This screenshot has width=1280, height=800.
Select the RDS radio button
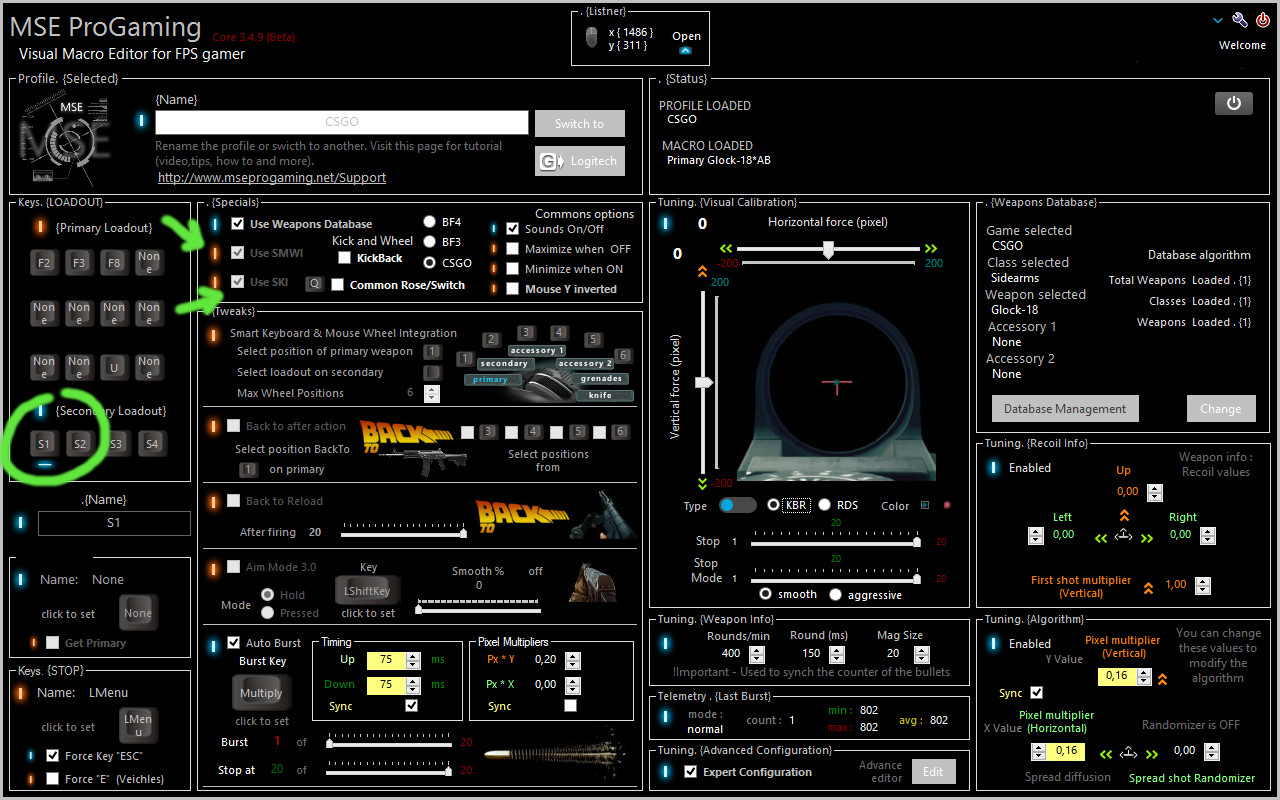[x=825, y=505]
